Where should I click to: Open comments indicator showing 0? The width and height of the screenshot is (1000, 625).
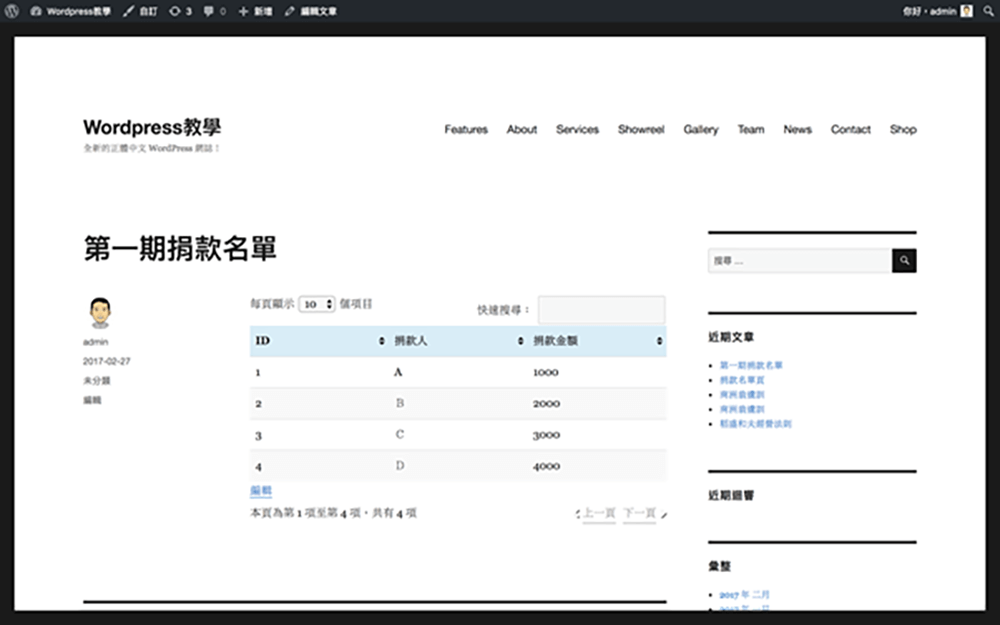214,11
